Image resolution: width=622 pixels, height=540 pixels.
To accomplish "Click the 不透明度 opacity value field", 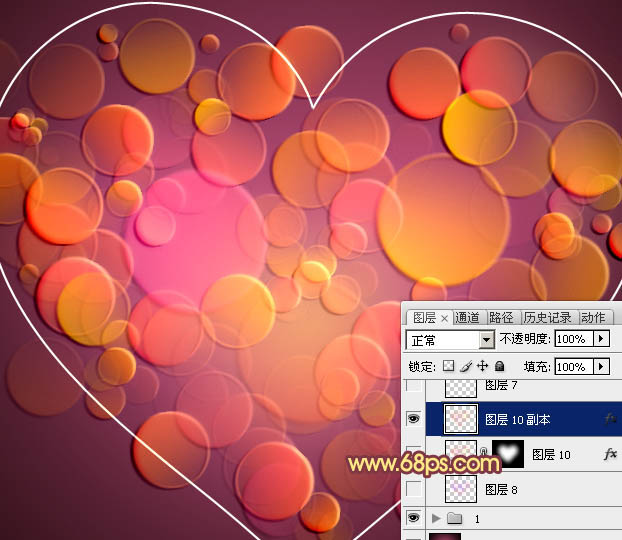I will tap(574, 339).
